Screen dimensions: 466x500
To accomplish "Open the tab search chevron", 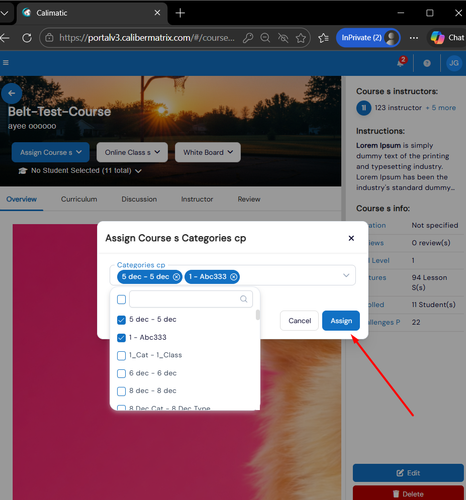I will [x=4, y=13].
